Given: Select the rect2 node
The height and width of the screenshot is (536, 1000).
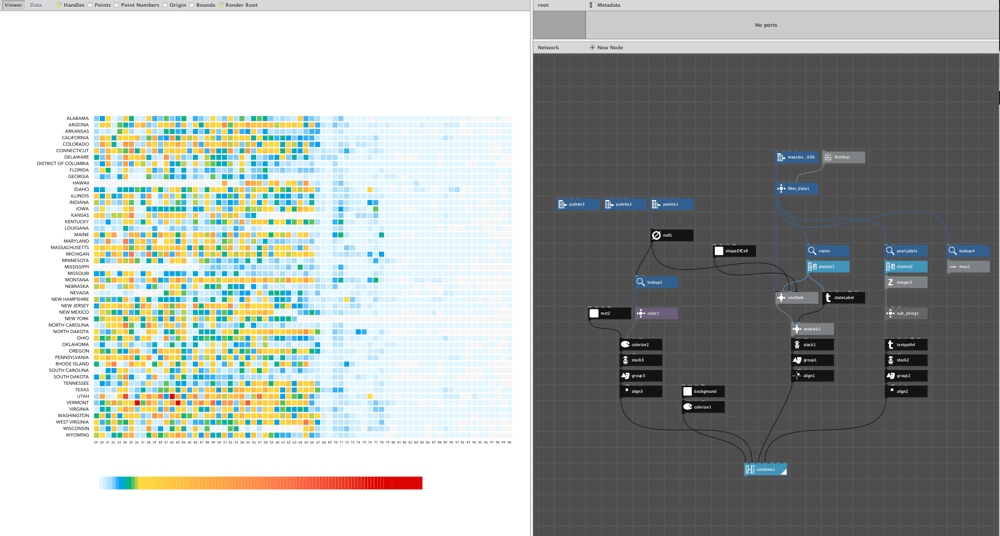Looking at the screenshot, I should coord(610,313).
